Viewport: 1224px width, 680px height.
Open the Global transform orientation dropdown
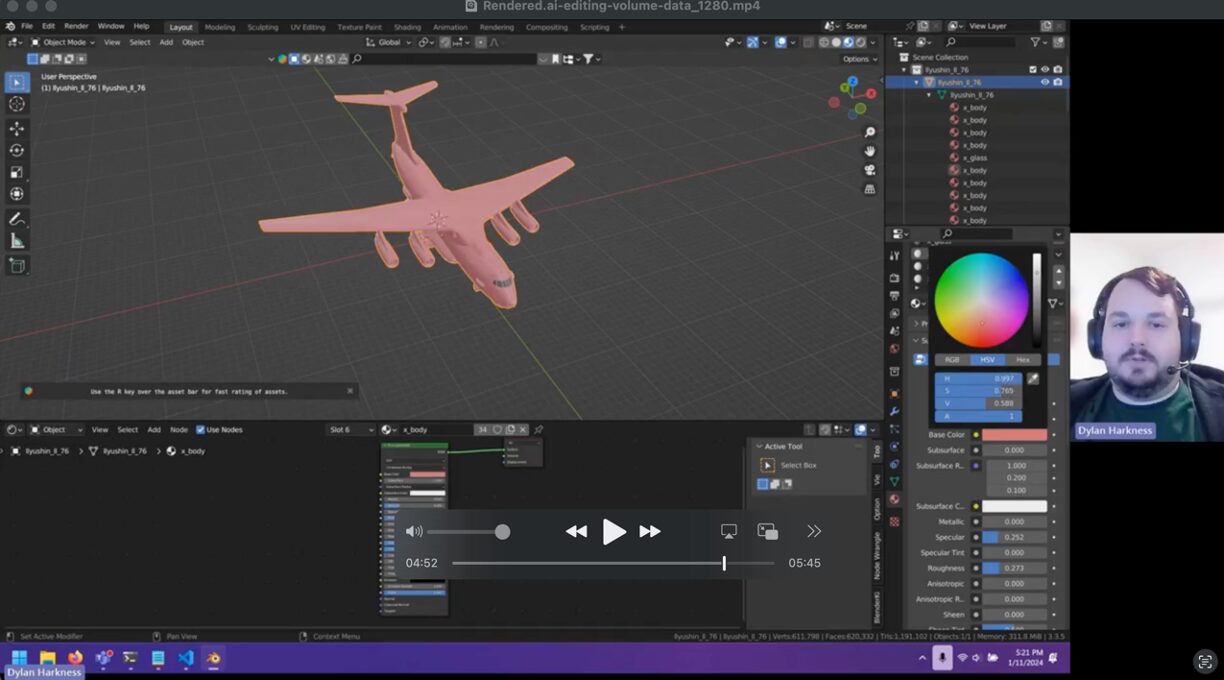click(388, 42)
